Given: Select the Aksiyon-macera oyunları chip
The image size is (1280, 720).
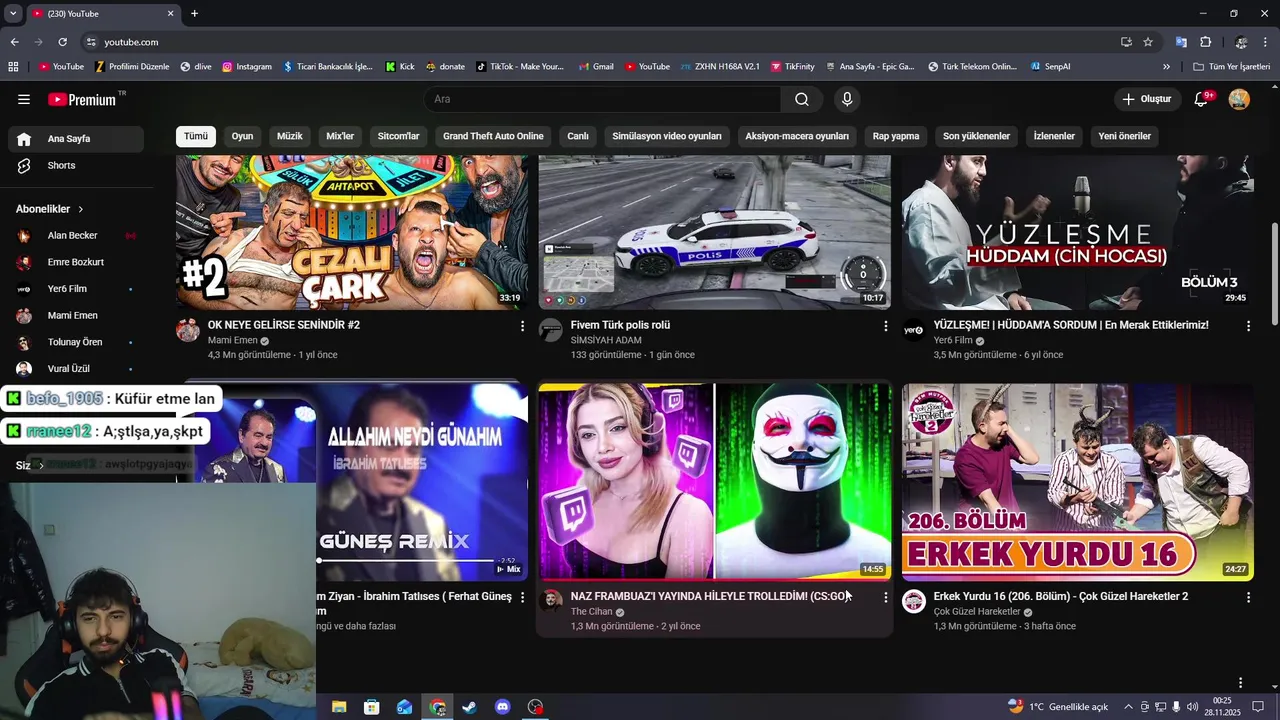Looking at the screenshot, I should point(797,136).
